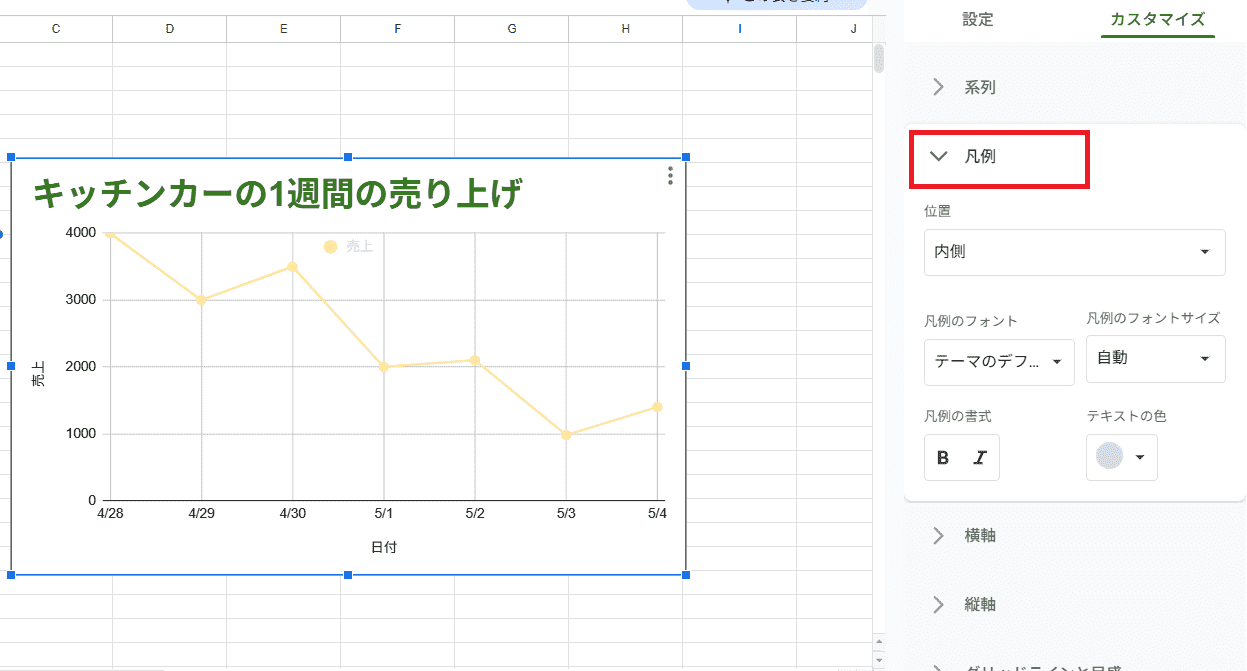Screen dimensions: 1247x671
Task: Select column header I
Action: pos(739,29)
